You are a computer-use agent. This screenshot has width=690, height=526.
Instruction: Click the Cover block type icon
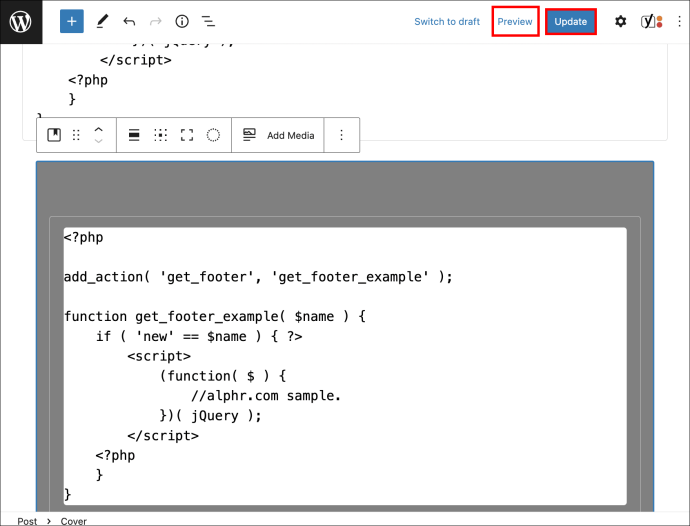click(x=54, y=135)
